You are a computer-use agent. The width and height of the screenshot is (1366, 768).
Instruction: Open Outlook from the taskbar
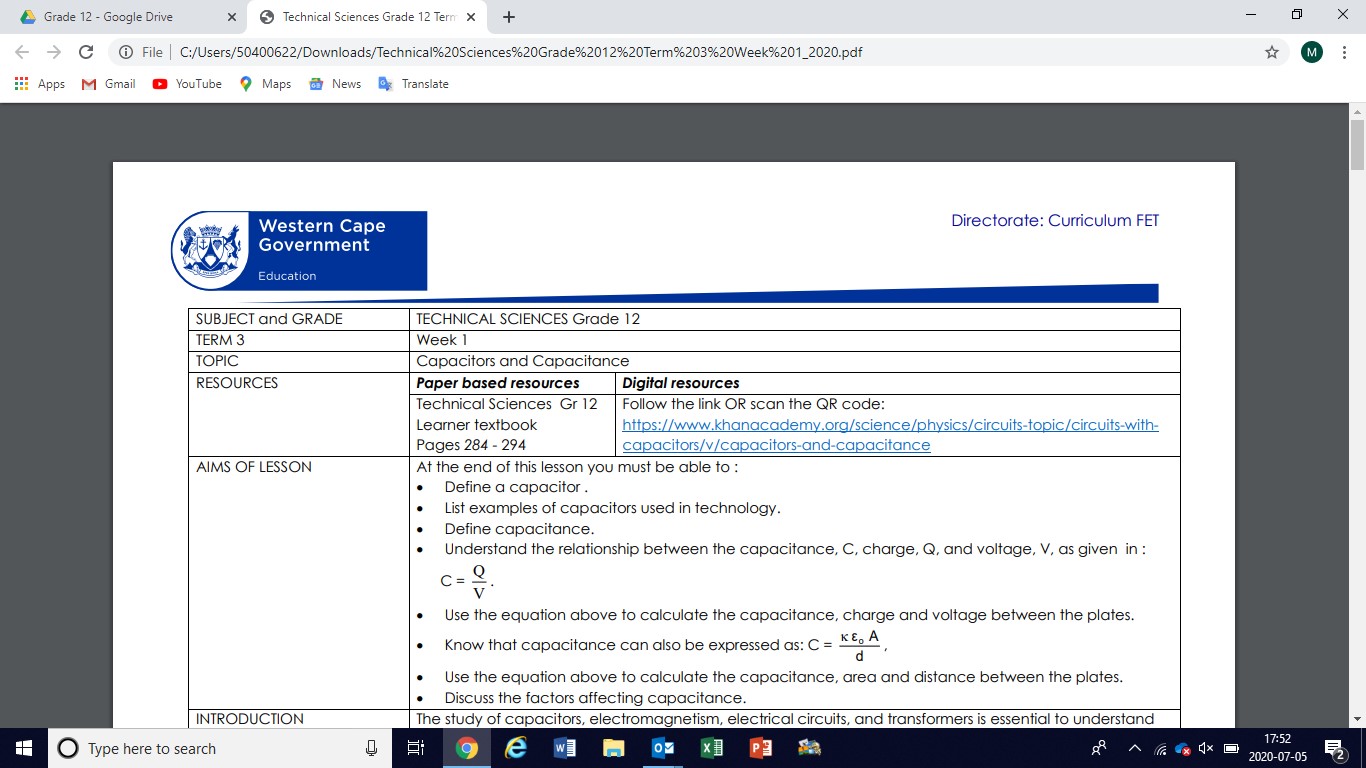(662, 748)
